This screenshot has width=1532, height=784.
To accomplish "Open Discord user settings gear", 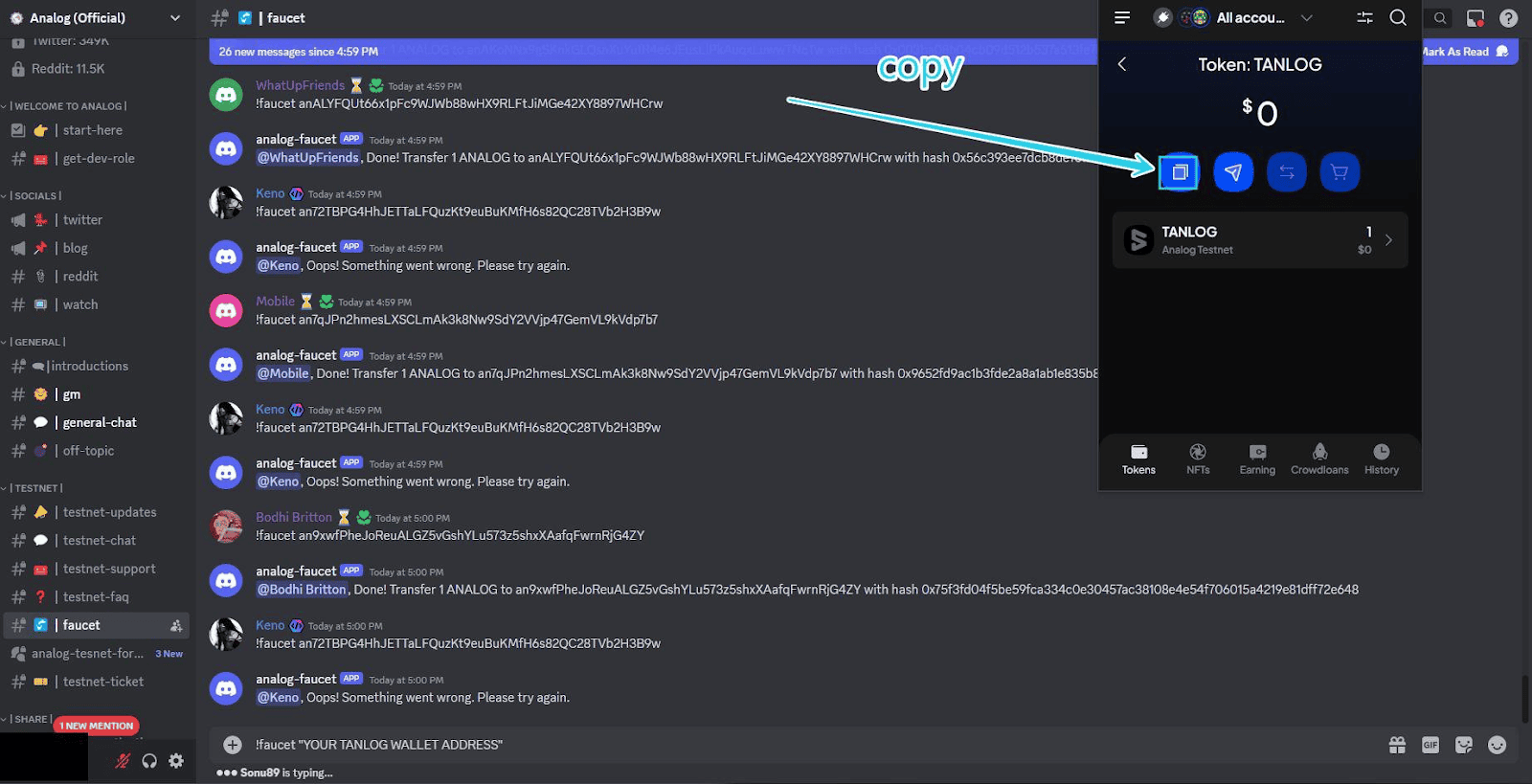I will (x=176, y=761).
